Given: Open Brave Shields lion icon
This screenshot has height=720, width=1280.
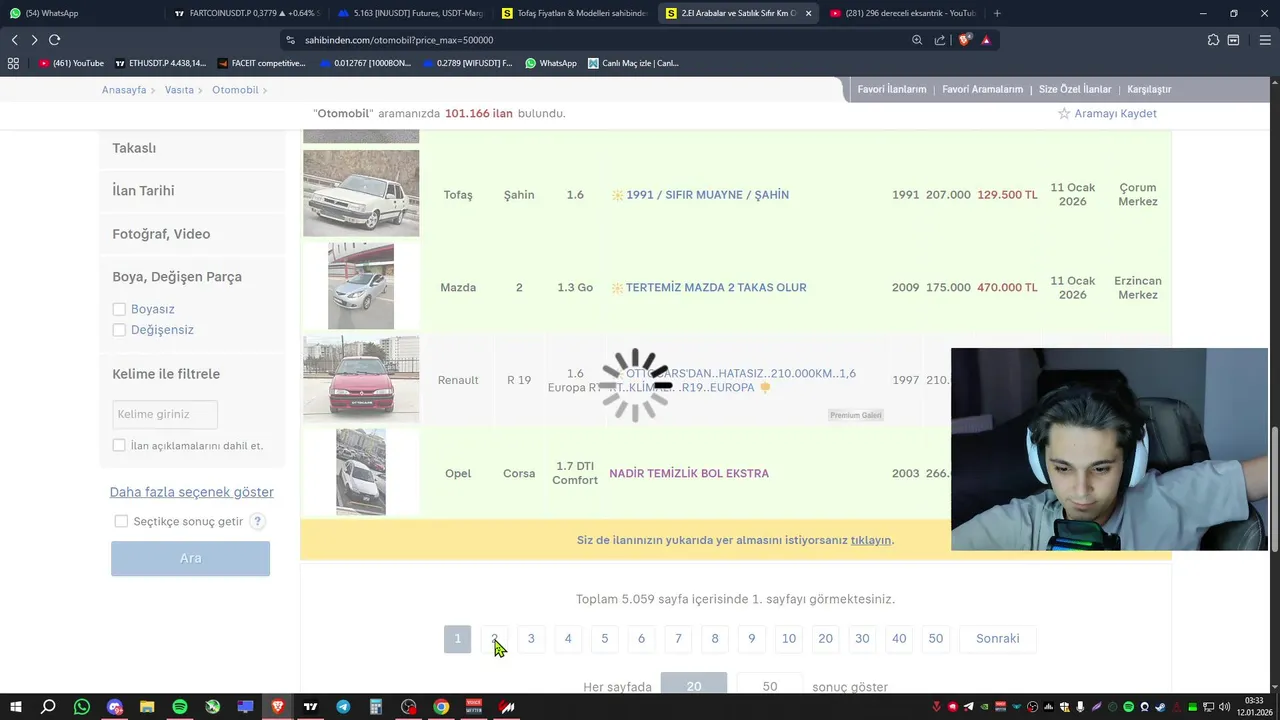Looking at the screenshot, I should click(x=964, y=40).
